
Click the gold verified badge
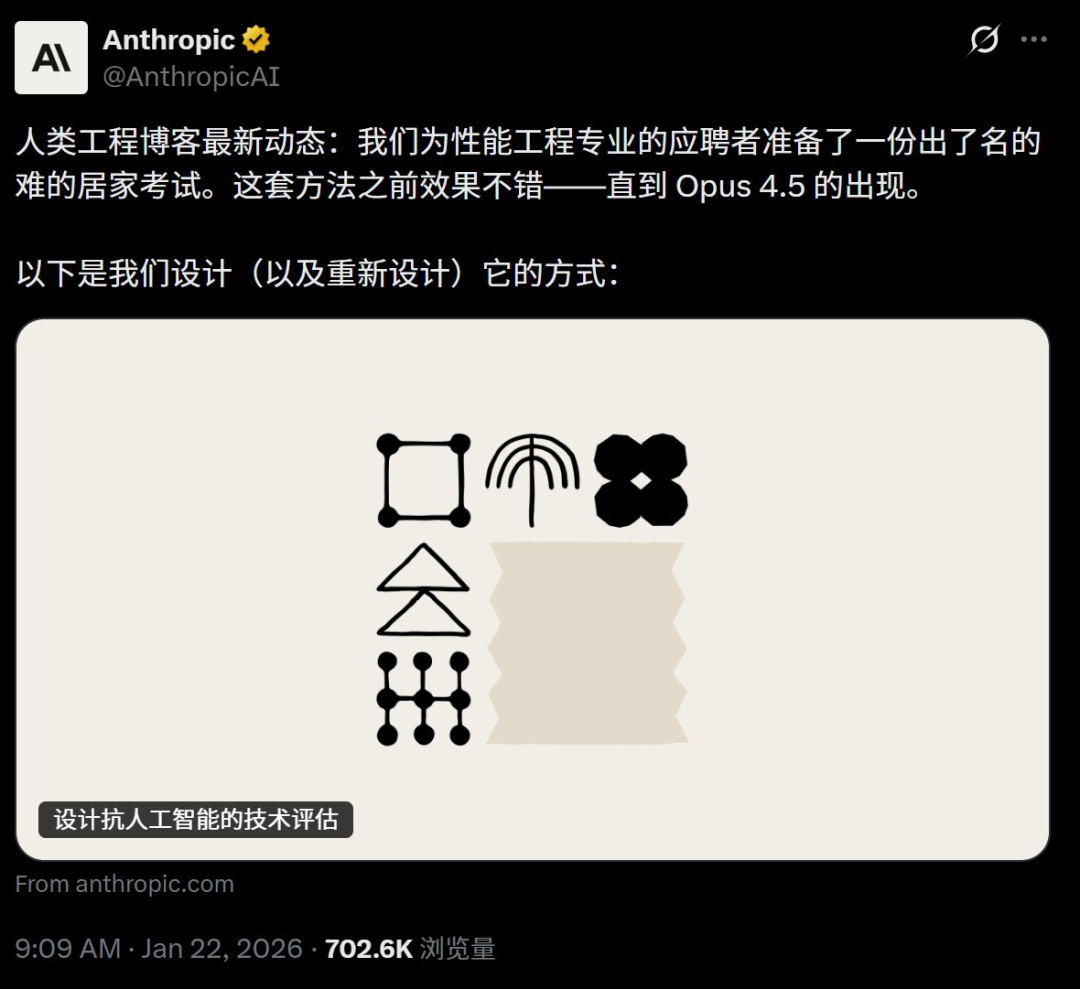(256, 40)
